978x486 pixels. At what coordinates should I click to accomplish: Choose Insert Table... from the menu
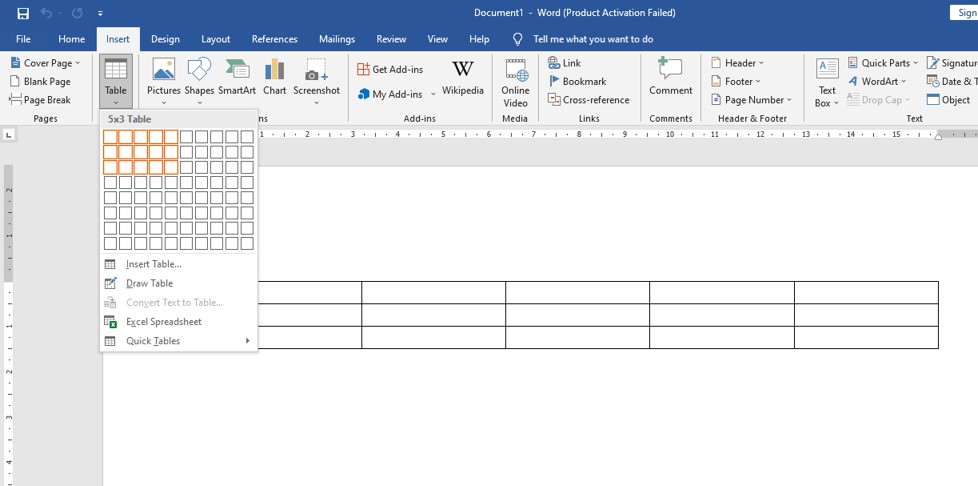[x=179, y=264]
